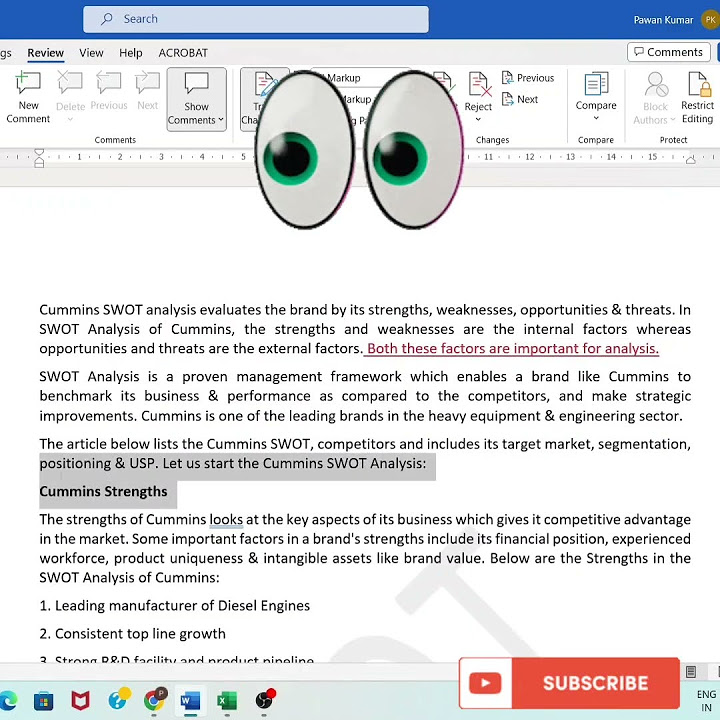Expand the Block Authors dropdown arrow
Screen dimensions: 720x720
pos(673,119)
